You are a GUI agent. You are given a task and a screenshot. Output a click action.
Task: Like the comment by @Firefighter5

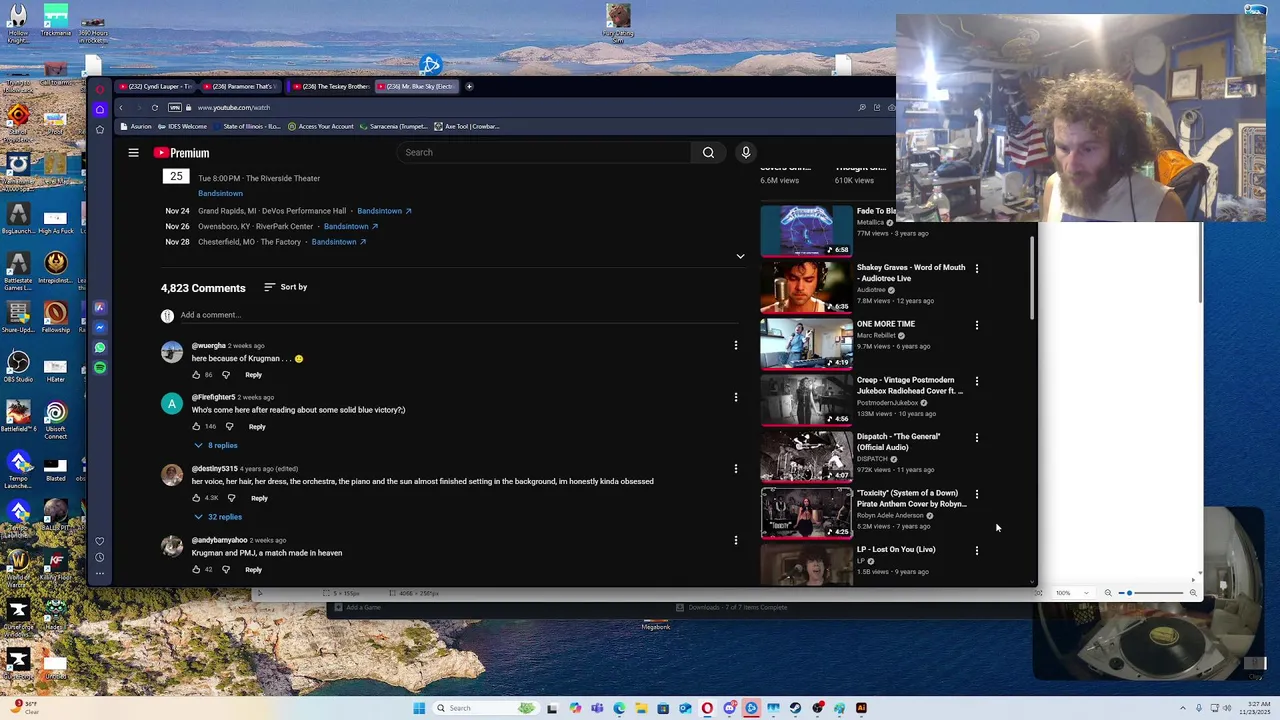(196, 427)
